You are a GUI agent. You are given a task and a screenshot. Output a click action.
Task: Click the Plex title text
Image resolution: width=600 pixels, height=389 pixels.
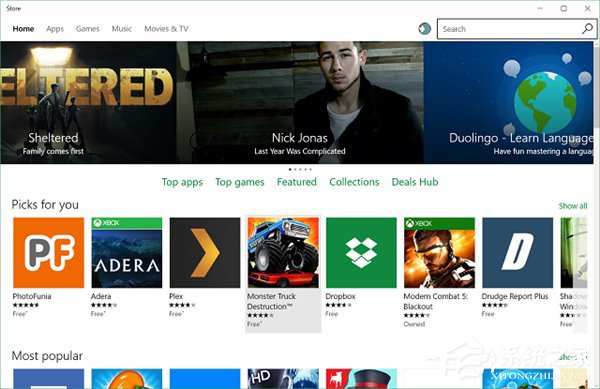point(176,296)
